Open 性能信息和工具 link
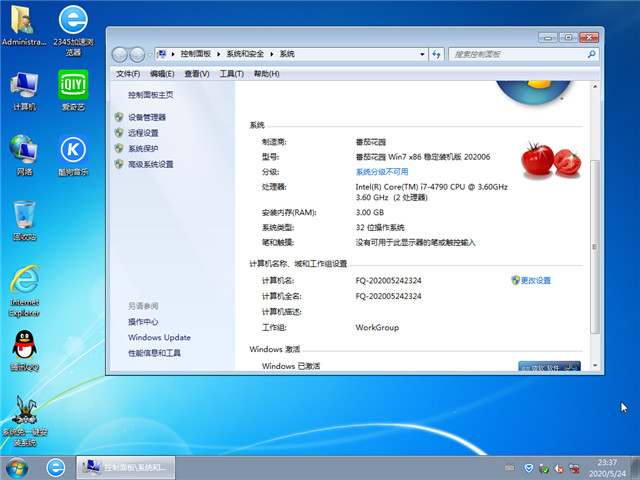 154,353
